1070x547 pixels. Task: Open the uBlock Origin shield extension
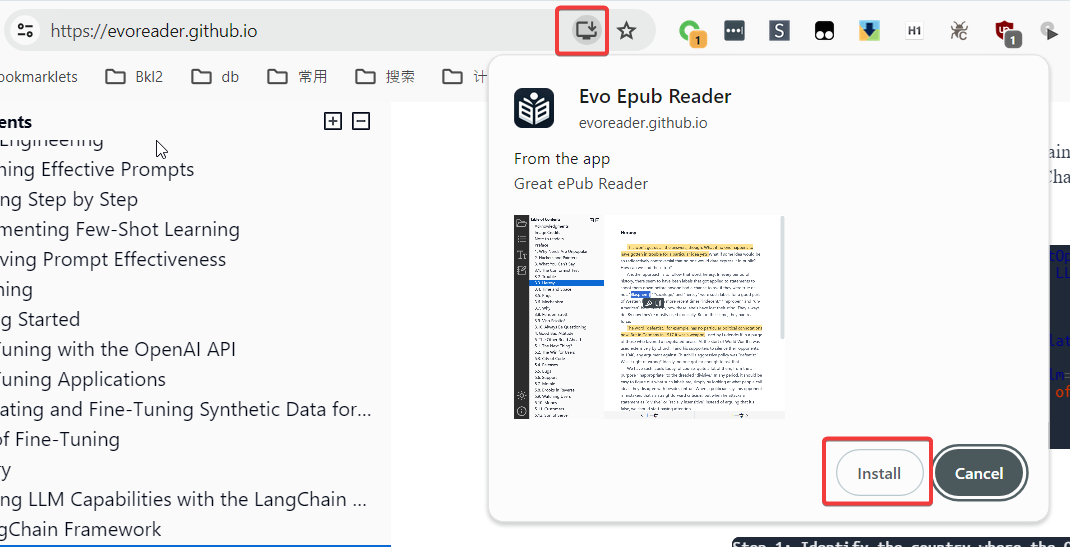pyautogui.click(x=1006, y=31)
